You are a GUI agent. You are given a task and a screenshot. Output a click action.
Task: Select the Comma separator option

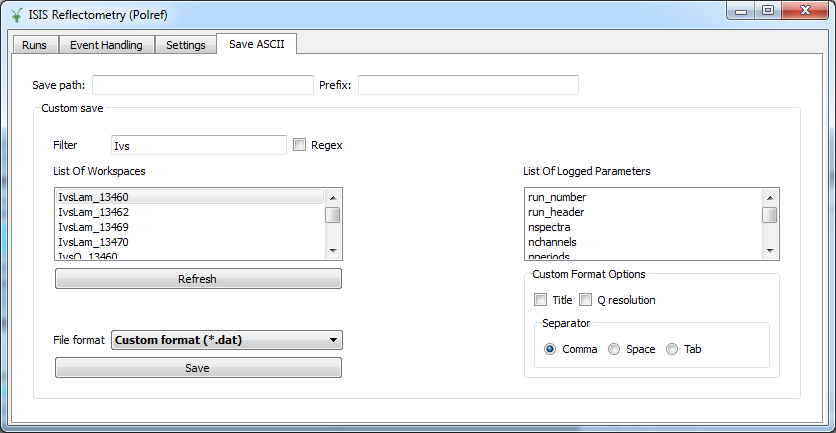(x=550, y=349)
